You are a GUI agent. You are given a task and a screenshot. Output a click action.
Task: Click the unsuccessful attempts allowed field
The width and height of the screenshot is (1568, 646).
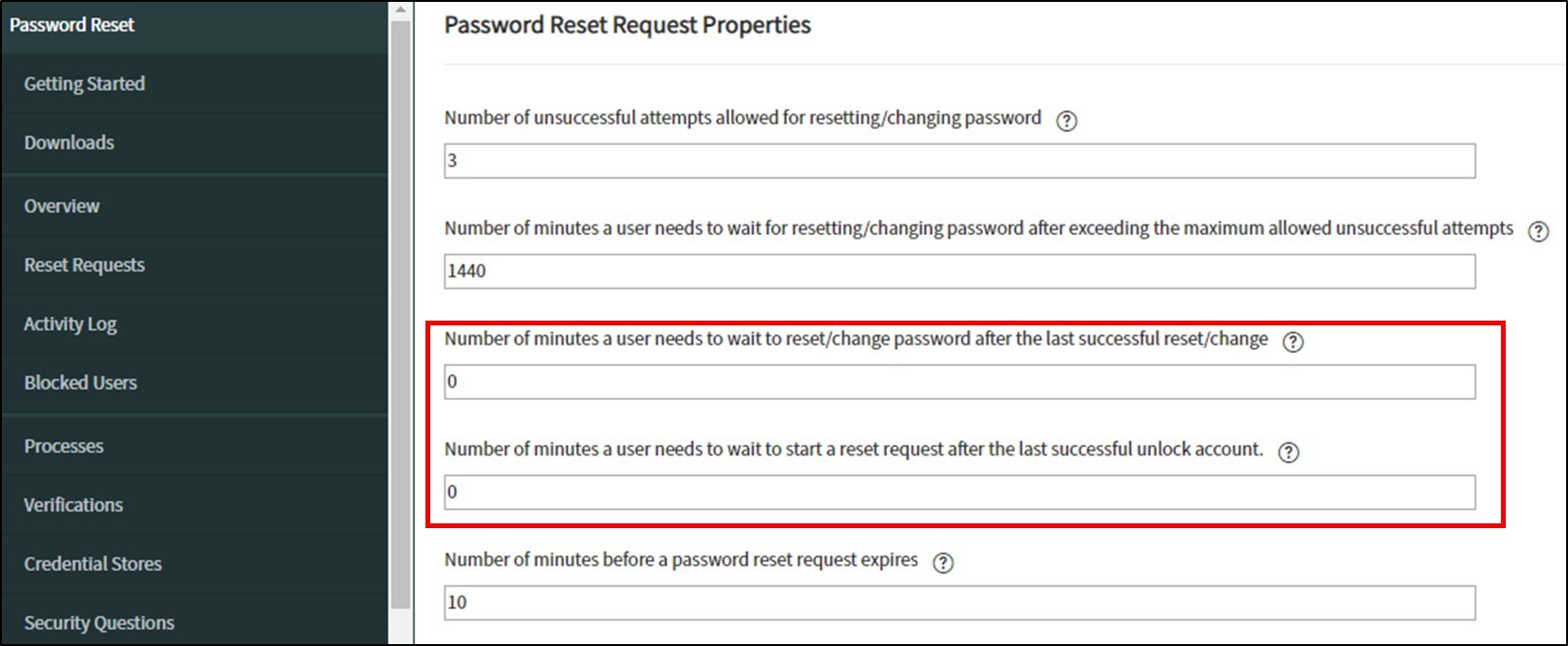pos(959,161)
